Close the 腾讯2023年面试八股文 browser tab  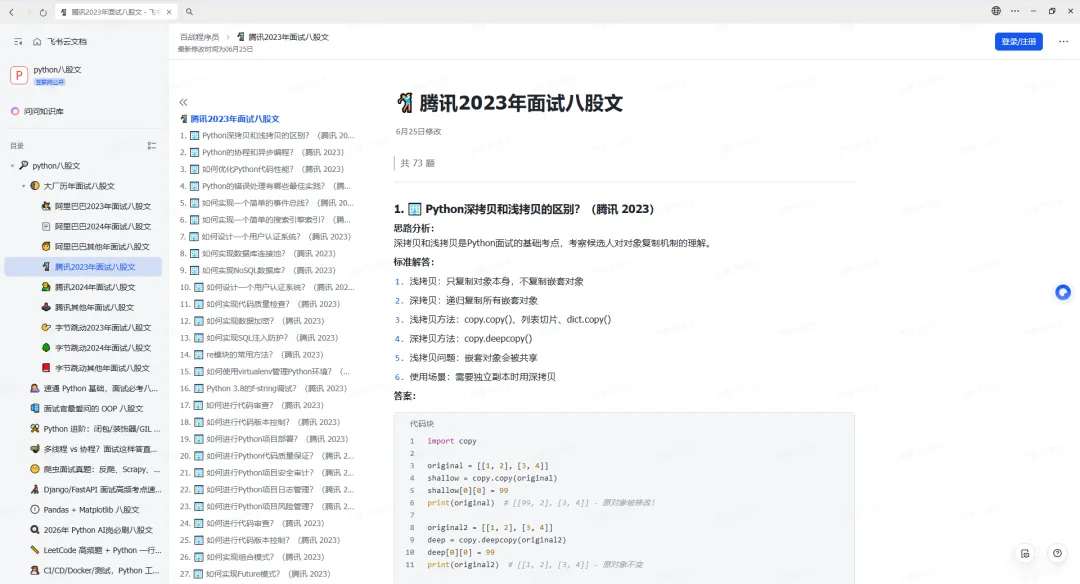coord(169,12)
